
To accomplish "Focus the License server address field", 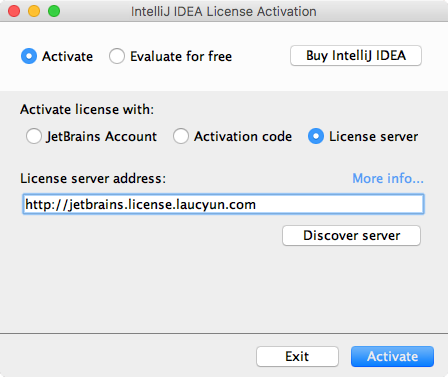I will click(223, 204).
